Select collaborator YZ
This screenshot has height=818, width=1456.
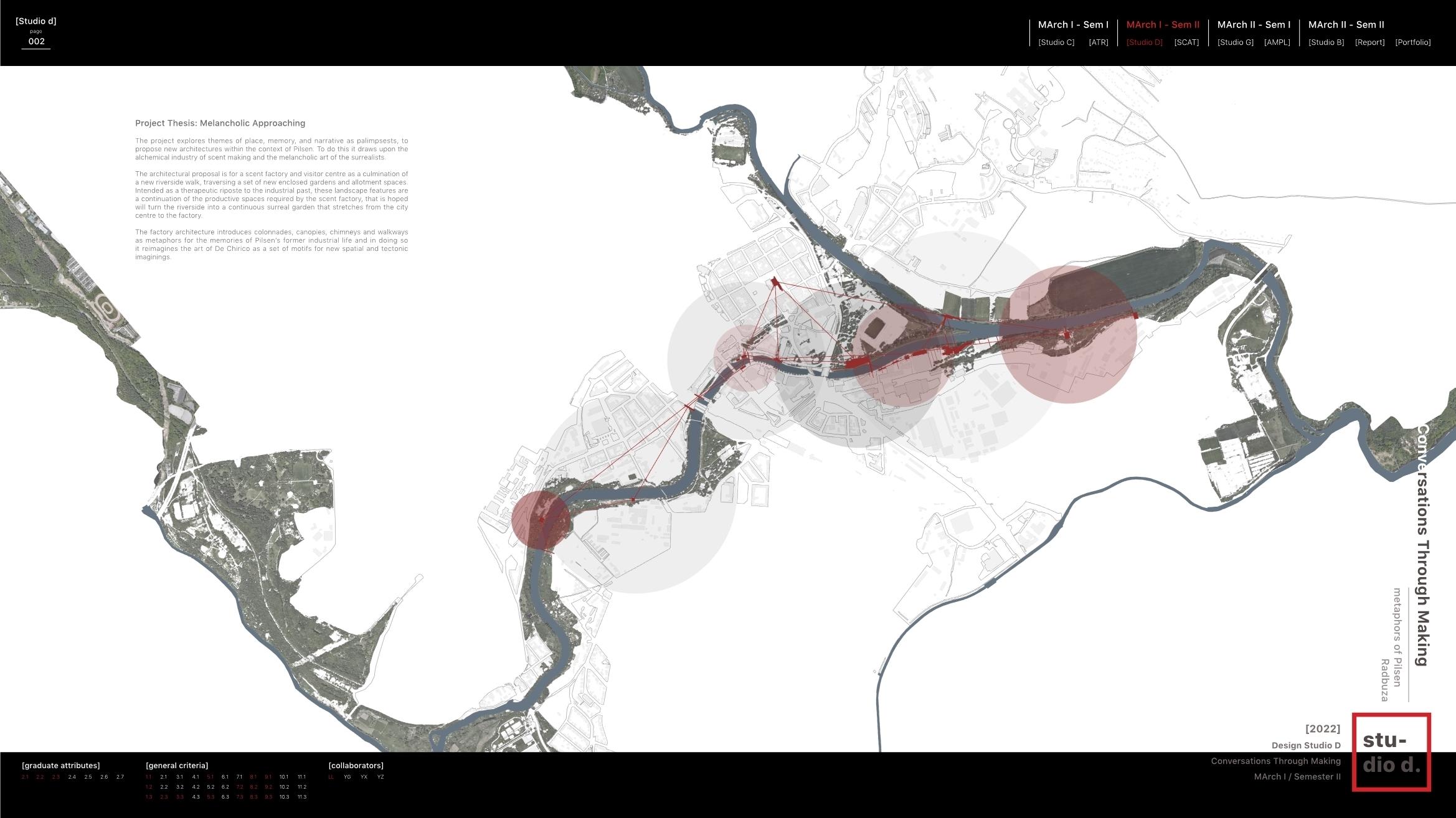click(x=381, y=777)
